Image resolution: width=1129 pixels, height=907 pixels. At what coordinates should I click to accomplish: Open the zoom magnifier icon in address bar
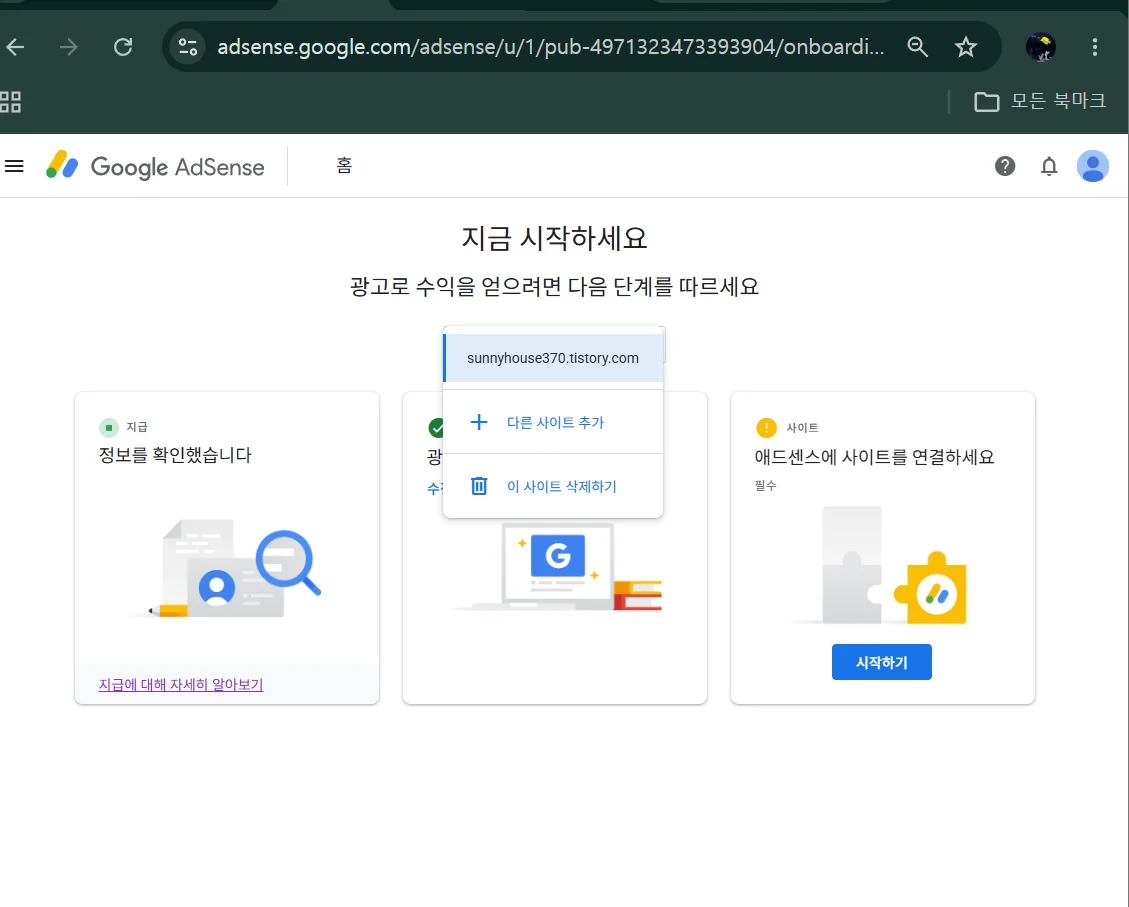click(x=917, y=47)
